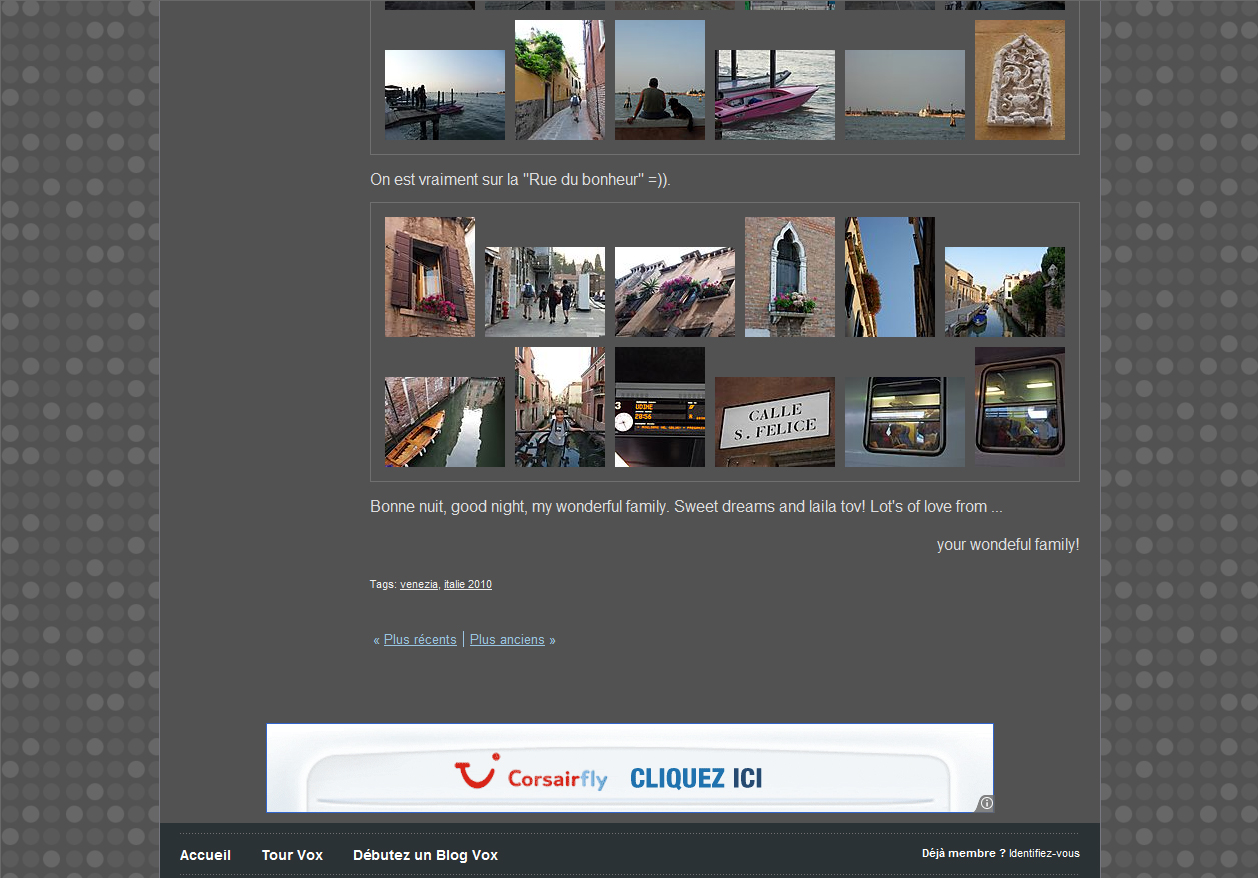
Task: Open the 'Calle S. Felice' sign photo
Action: click(775, 422)
